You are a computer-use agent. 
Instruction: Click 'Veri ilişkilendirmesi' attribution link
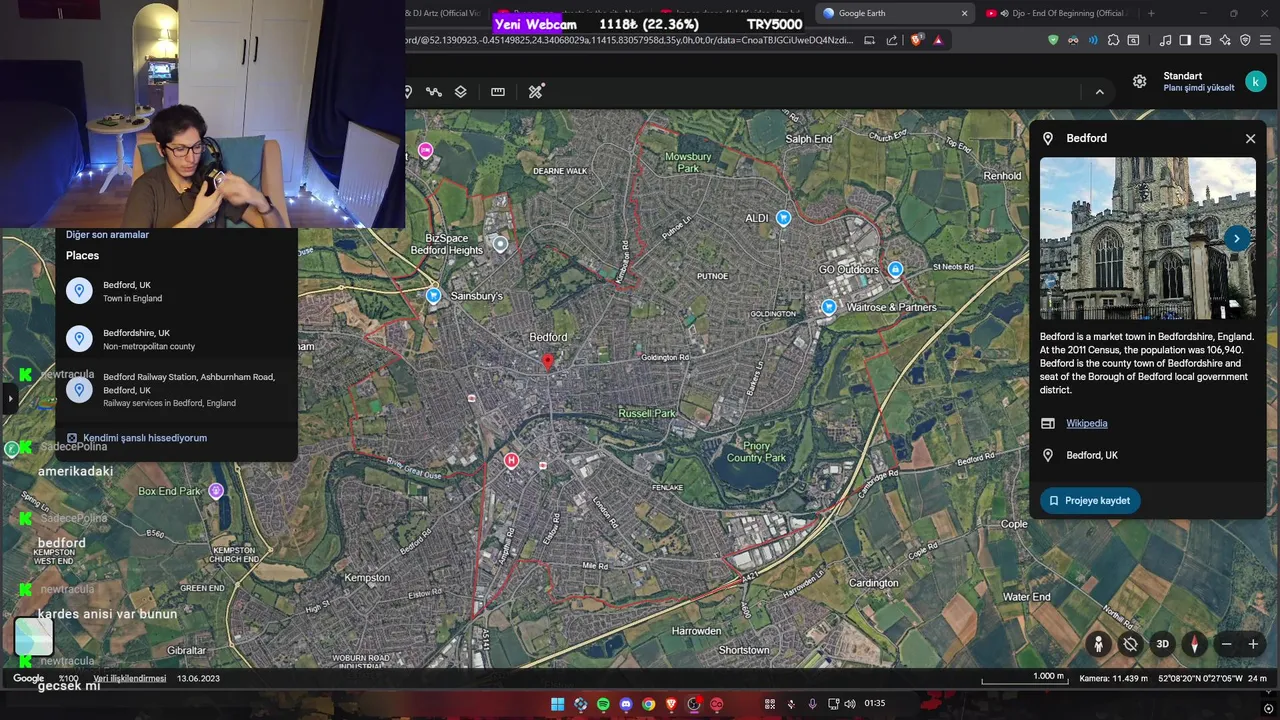click(130, 678)
